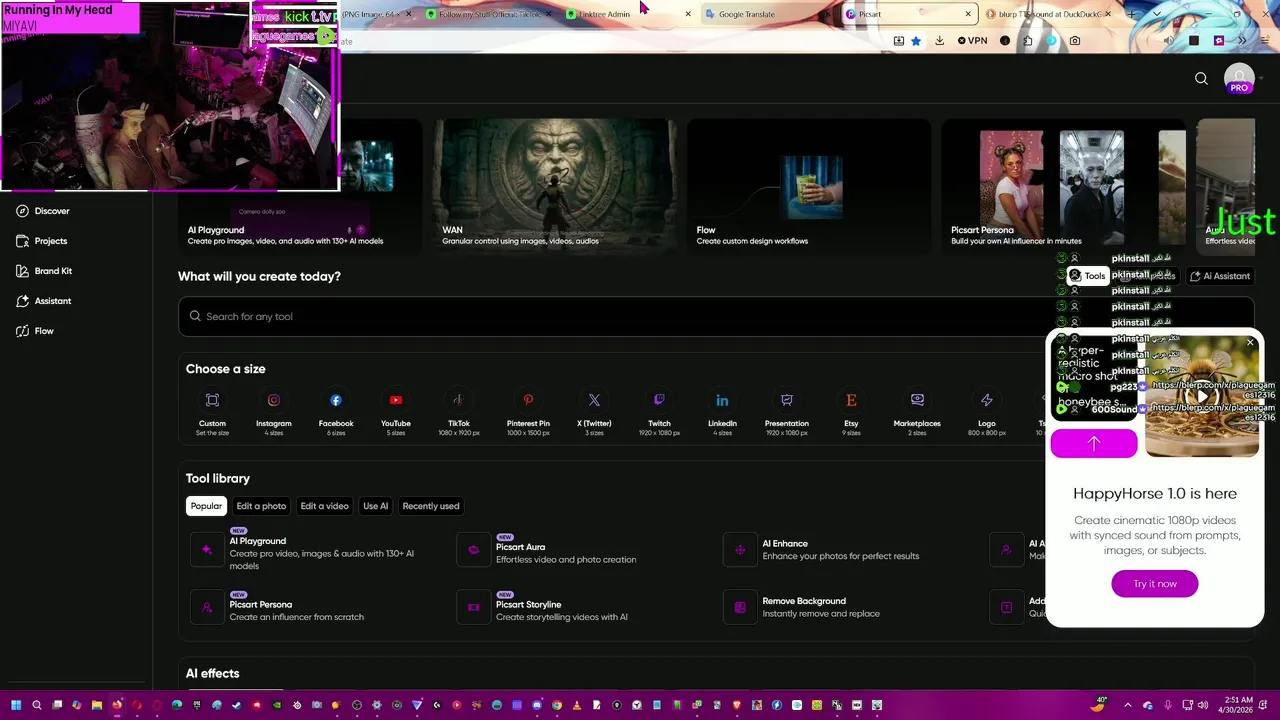
Task: Select the Use AI filter tab
Action: coord(375,506)
